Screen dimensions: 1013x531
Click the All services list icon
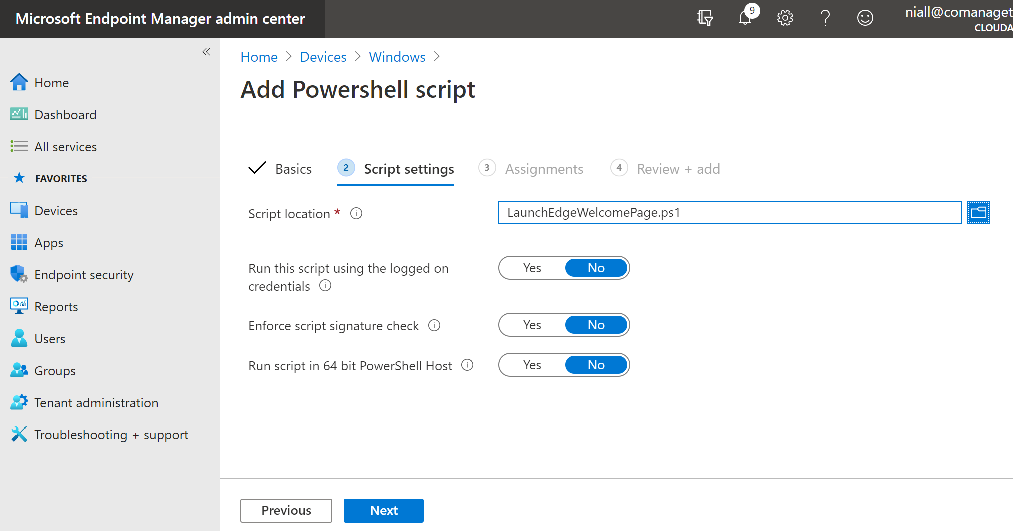tap(19, 147)
